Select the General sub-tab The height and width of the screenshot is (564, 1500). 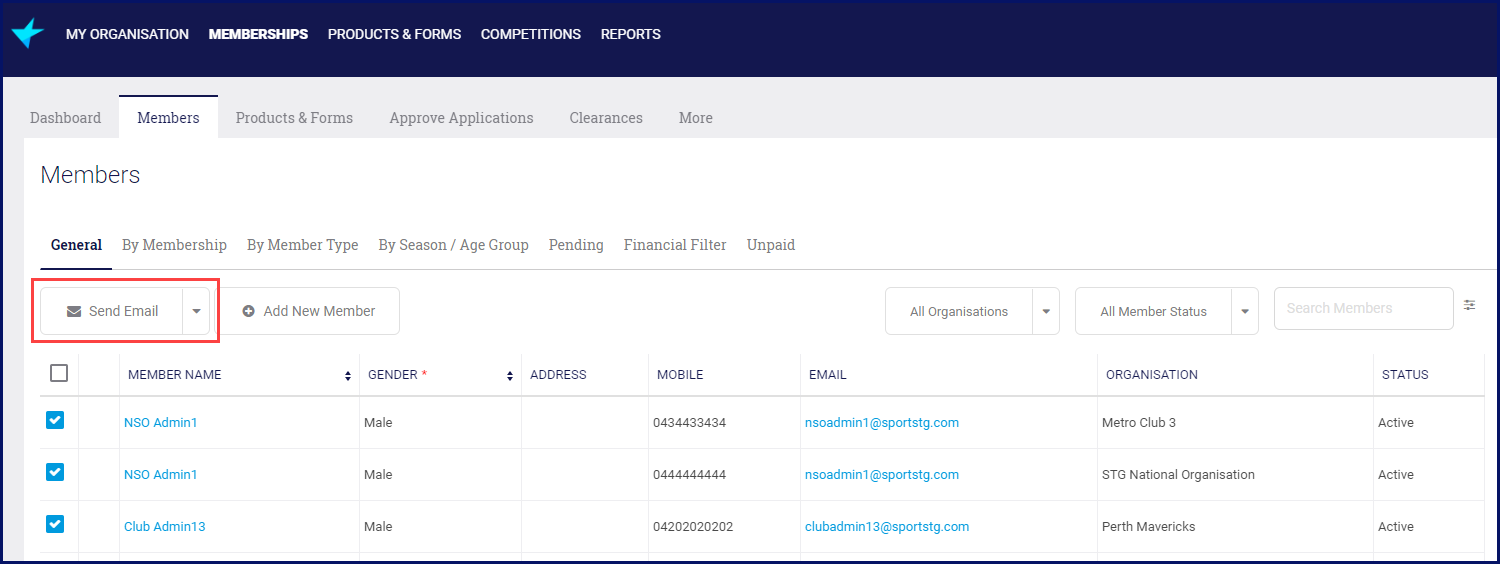tap(76, 245)
